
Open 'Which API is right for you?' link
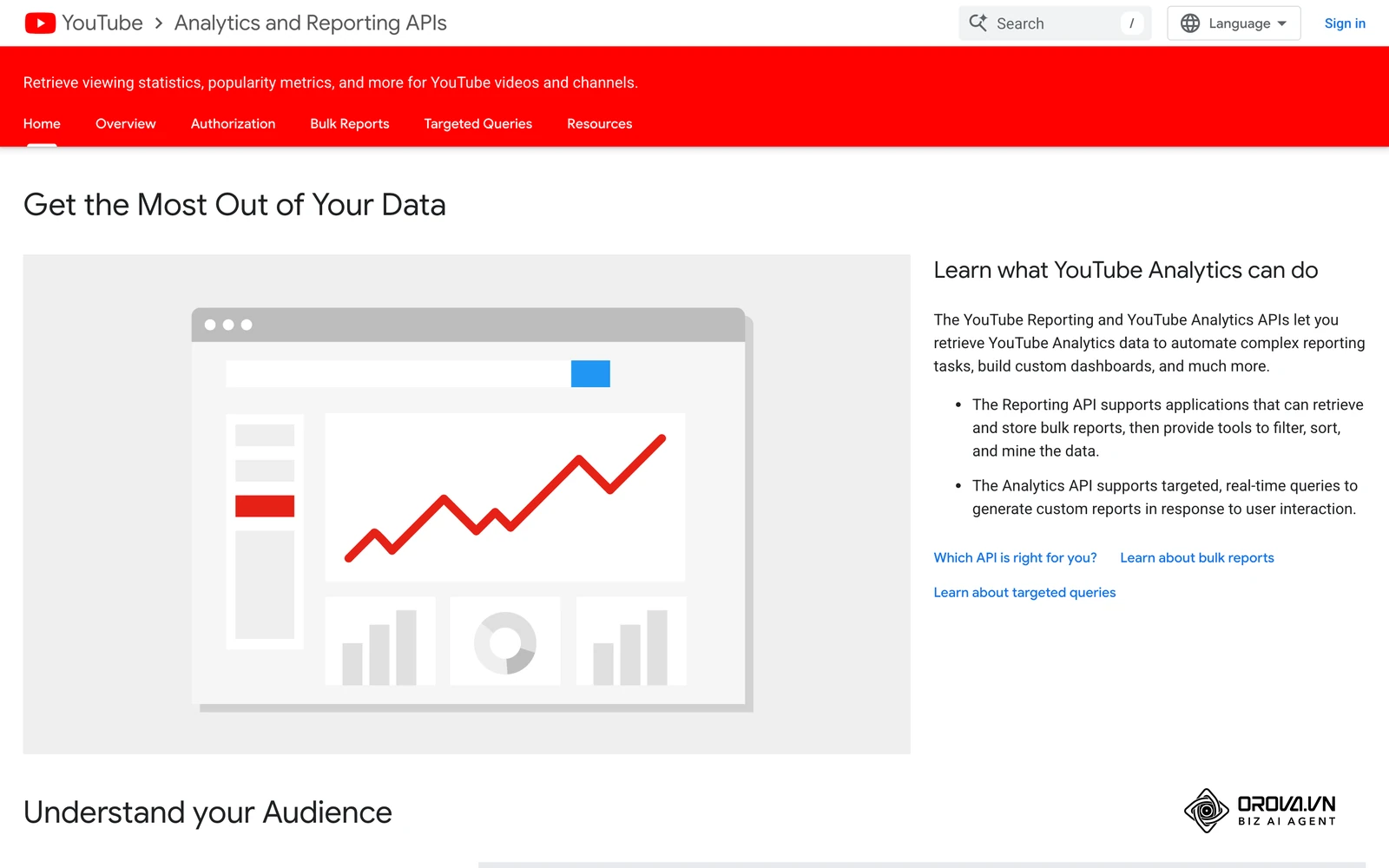click(1015, 558)
